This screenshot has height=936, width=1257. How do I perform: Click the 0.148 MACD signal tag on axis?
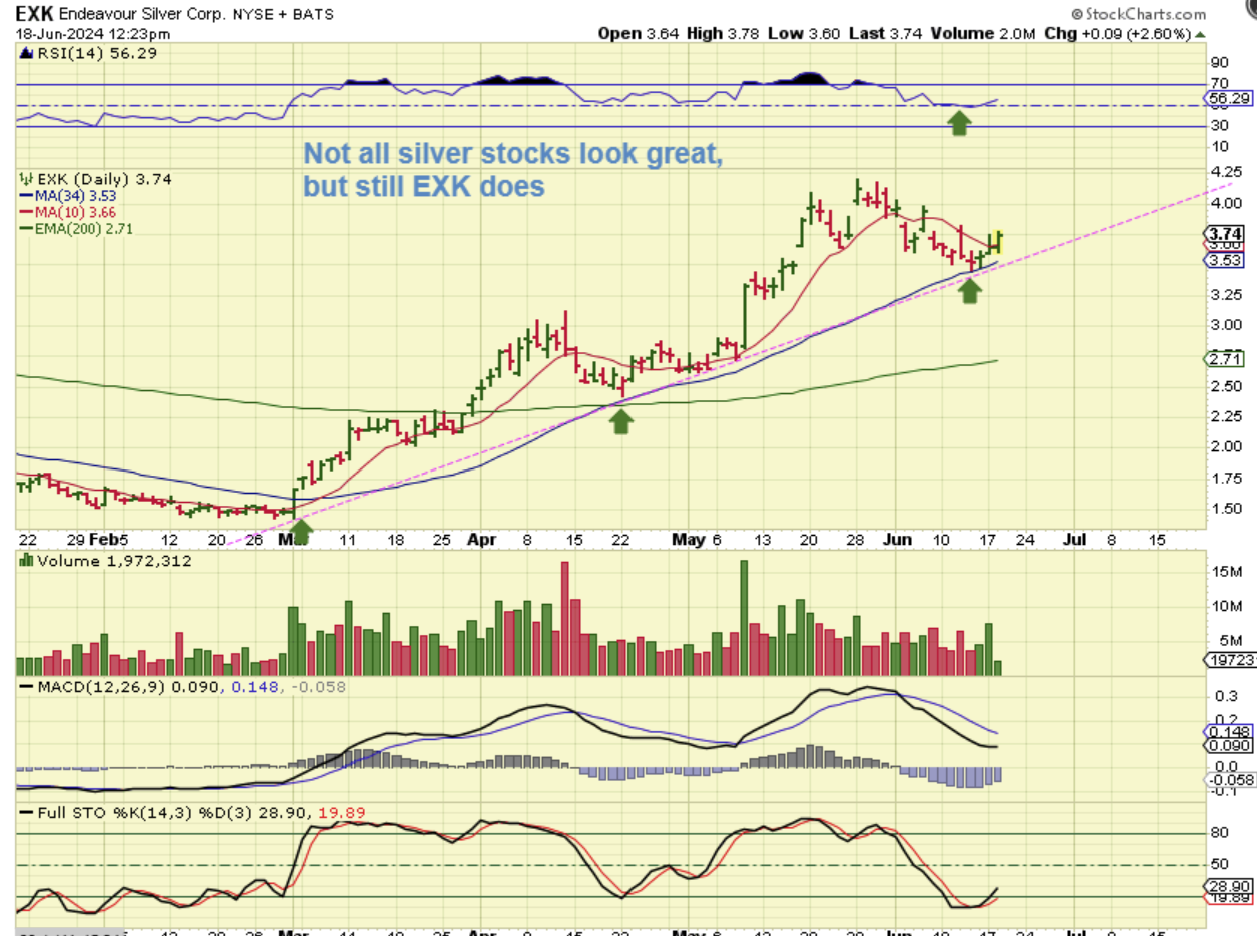coord(1227,731)
